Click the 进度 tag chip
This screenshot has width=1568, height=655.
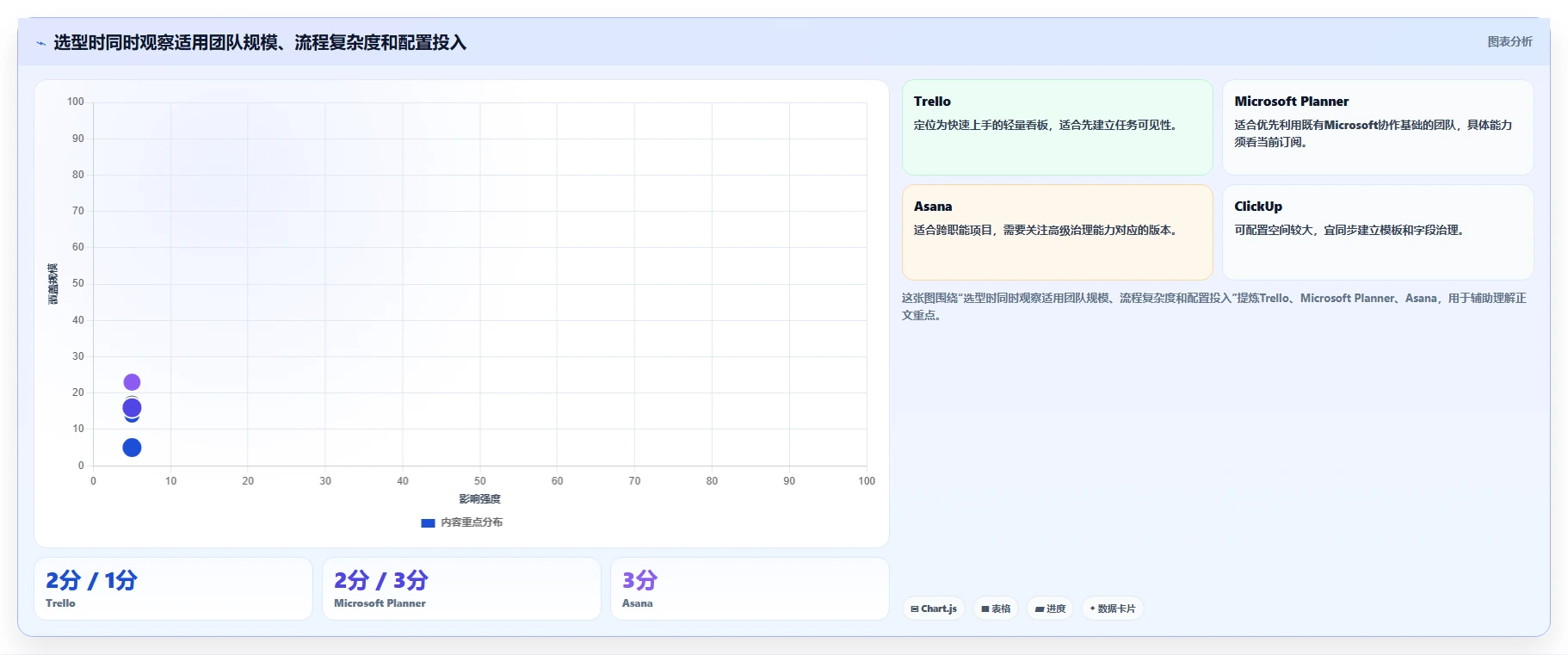[1050, 609]
